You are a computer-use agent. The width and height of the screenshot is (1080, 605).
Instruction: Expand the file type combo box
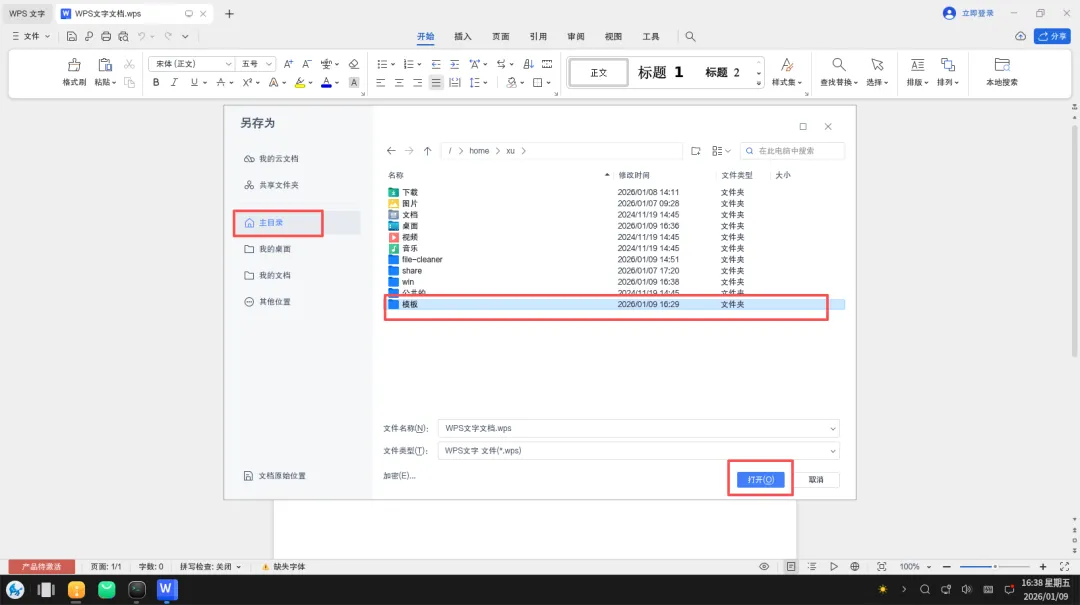[833, 451]
